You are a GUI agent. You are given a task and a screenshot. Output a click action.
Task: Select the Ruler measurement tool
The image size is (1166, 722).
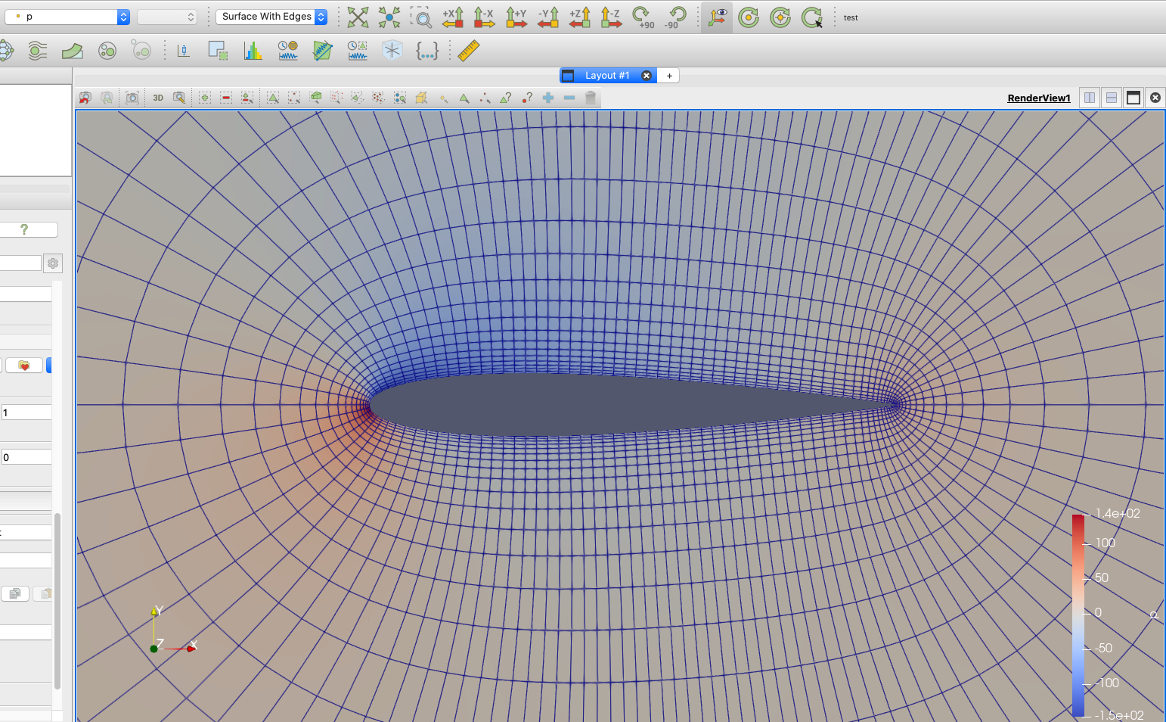(x=468, y=51)
